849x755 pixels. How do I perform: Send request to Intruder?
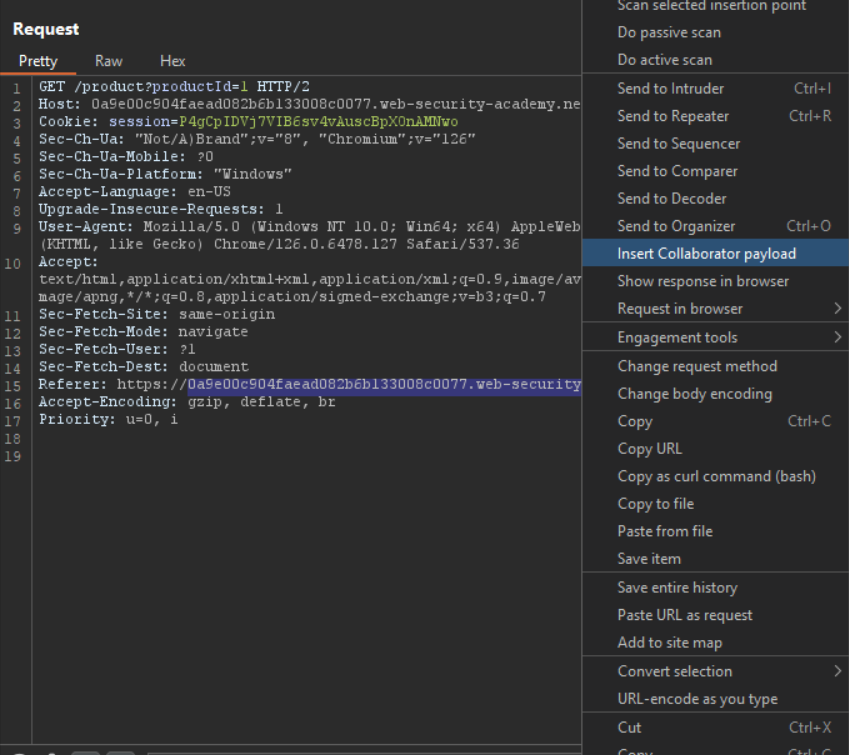[670, 88]
